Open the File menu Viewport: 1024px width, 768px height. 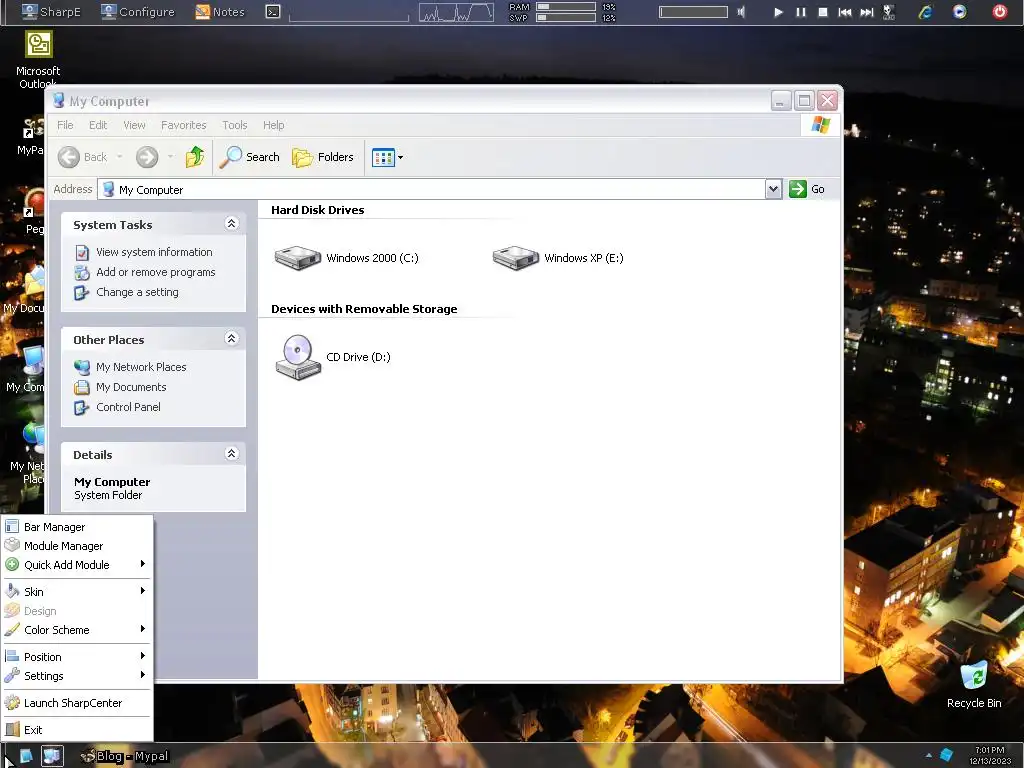(x=65, y=125)
